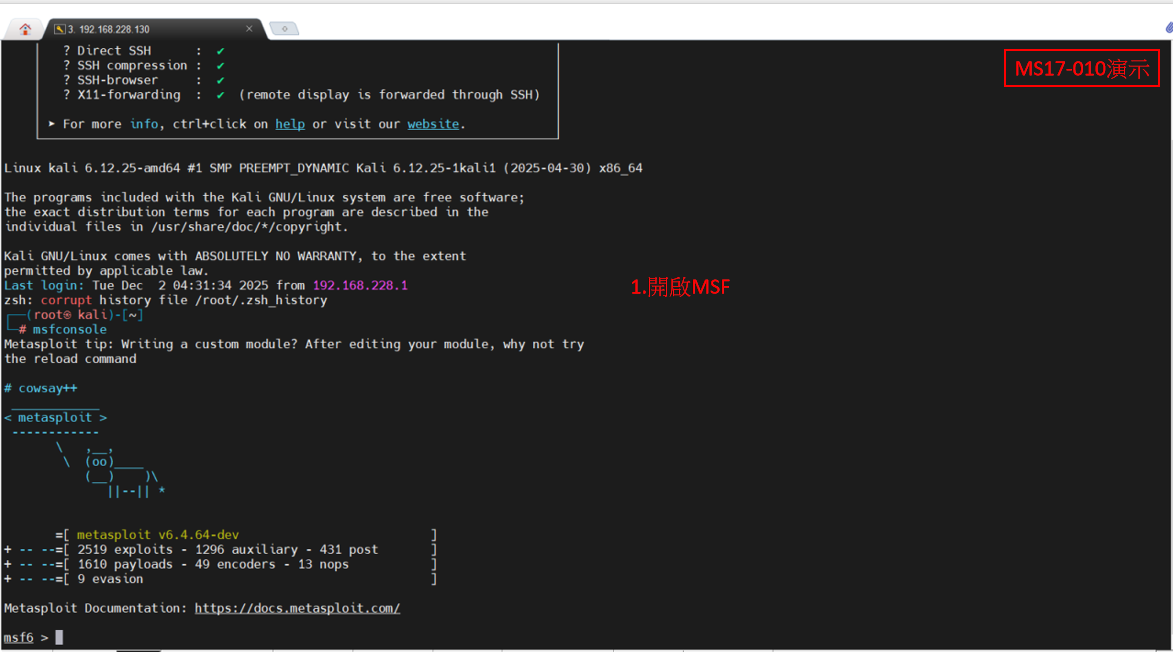Click the session icon on the 192.168.228.130 tab
Screen dimensions: 1173x656
60,29
